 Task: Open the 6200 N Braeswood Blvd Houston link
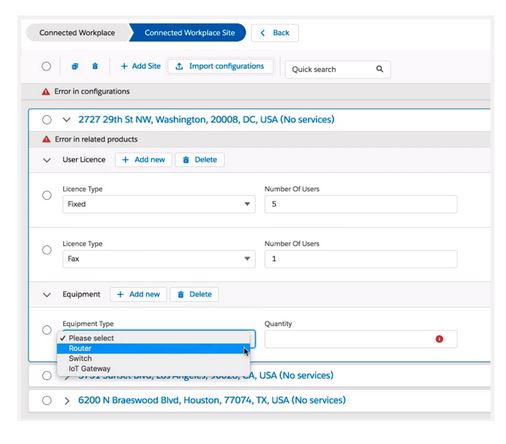coord(212,400)
